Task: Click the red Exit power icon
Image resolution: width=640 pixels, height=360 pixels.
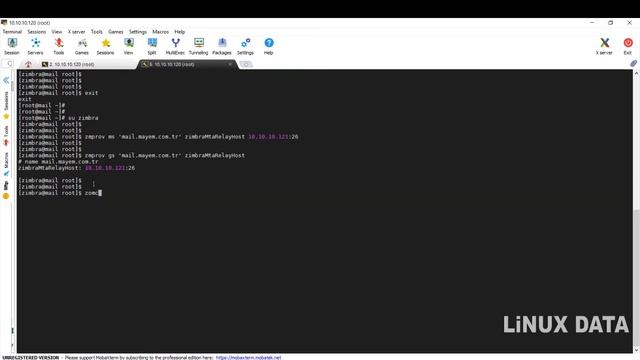Action: click(x=628, y=46)
